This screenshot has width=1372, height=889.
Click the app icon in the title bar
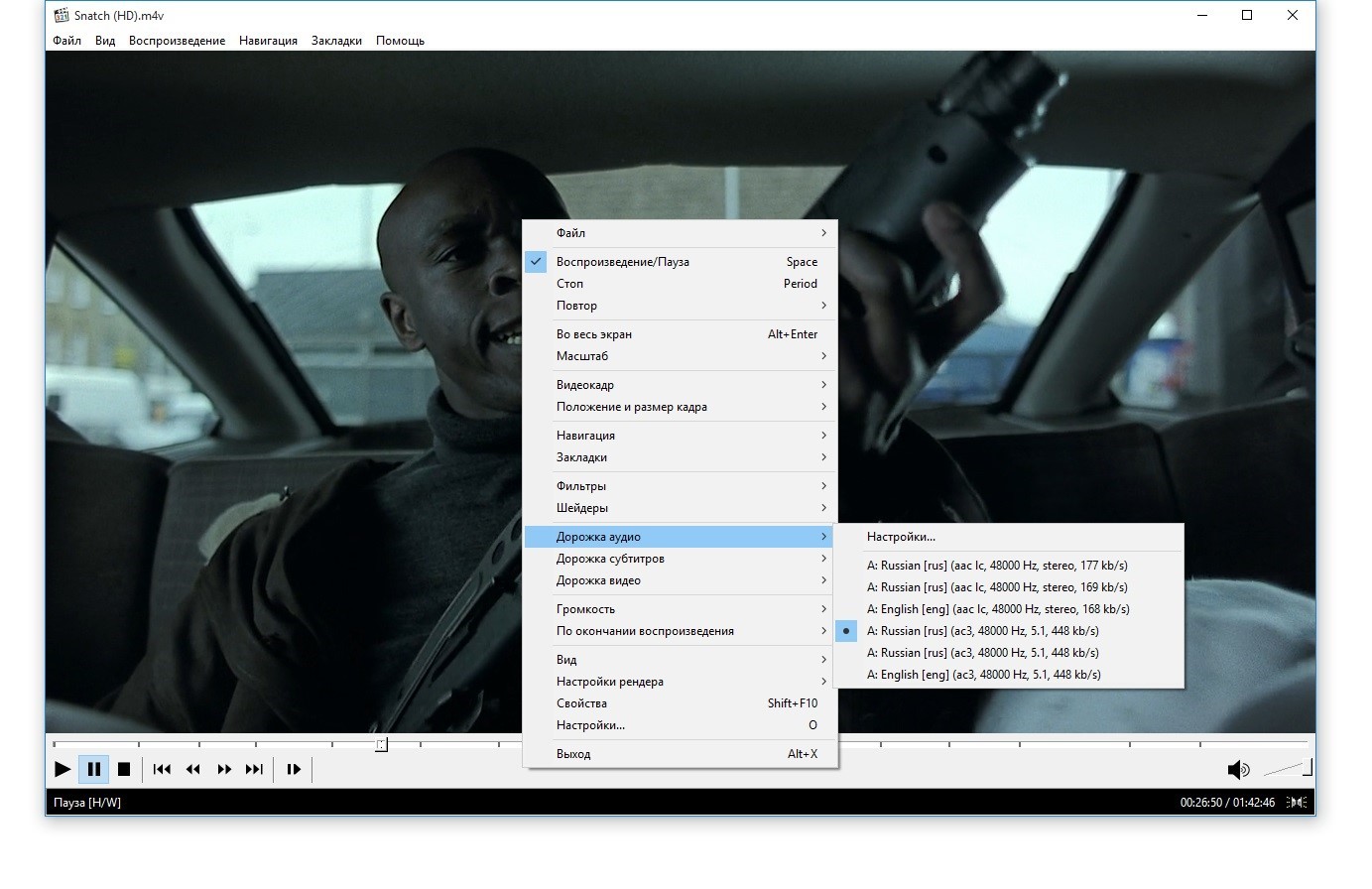click(62, 15)
